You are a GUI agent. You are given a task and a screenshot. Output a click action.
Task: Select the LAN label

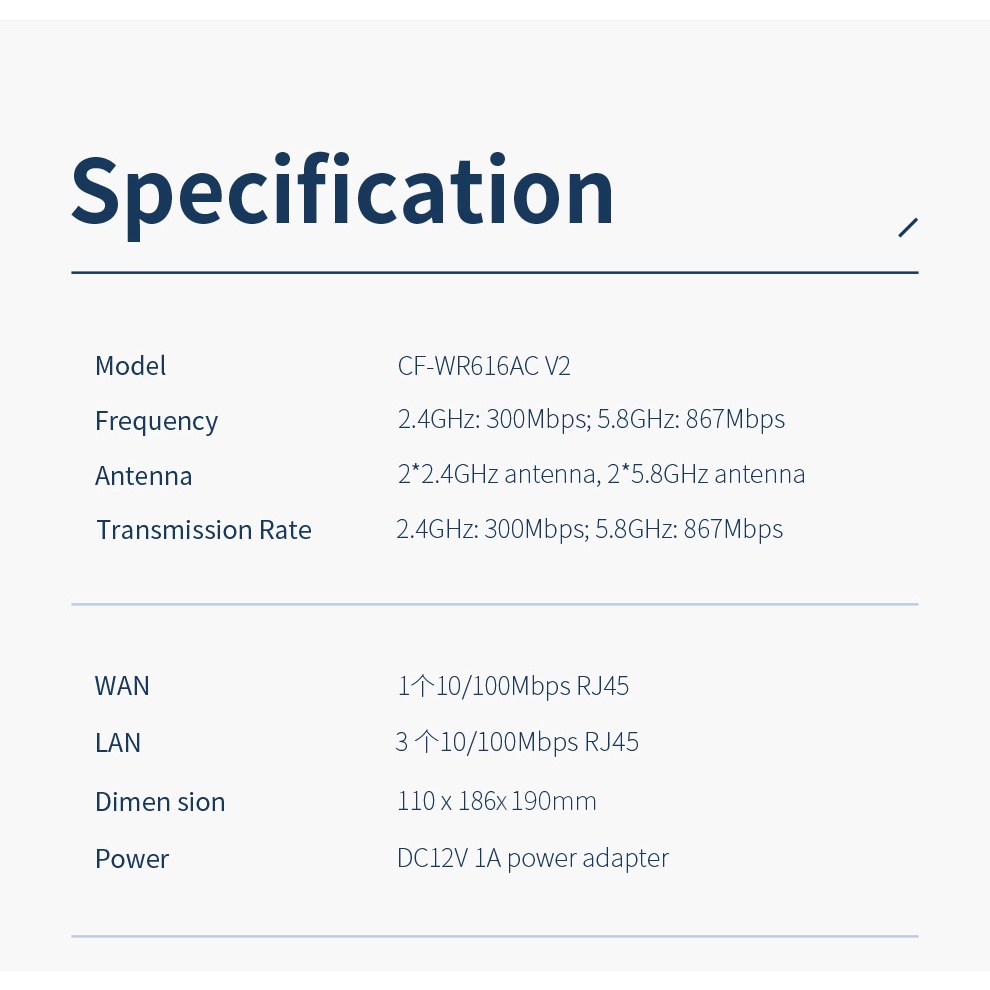(x=118, y=743)
